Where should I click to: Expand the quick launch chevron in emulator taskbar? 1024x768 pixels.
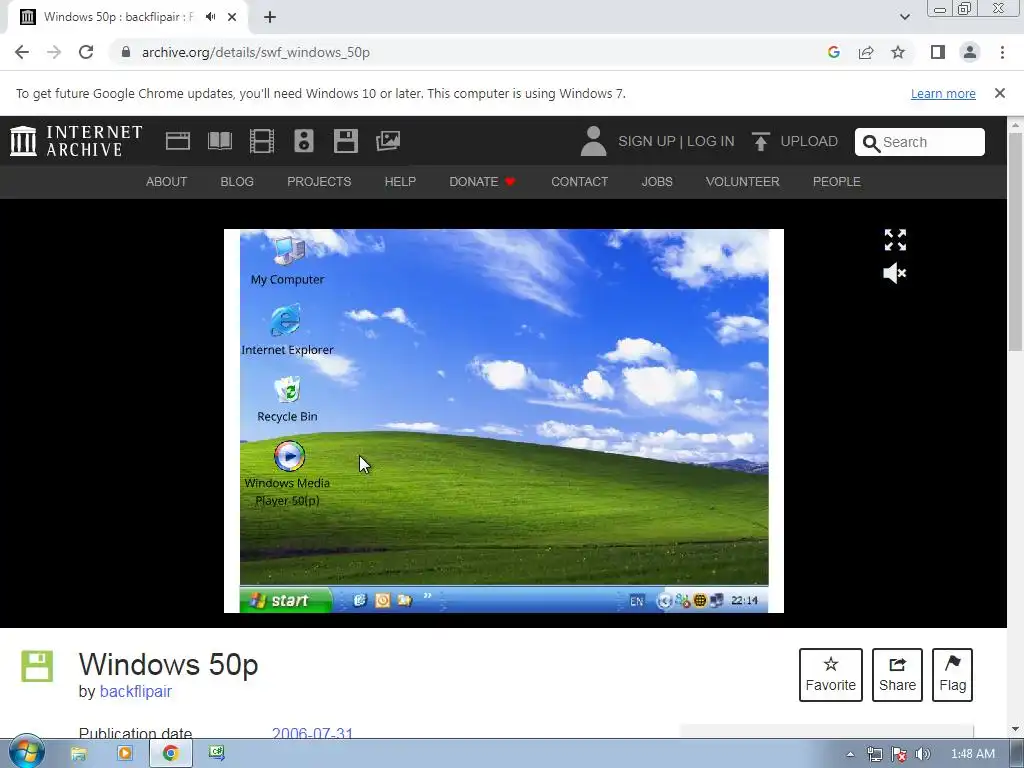pos(428,596)
